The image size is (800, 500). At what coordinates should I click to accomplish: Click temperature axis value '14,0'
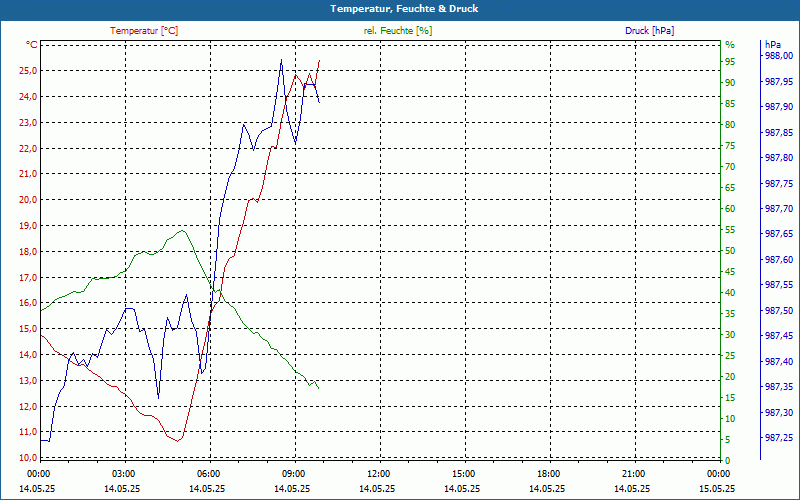(28, 355)
